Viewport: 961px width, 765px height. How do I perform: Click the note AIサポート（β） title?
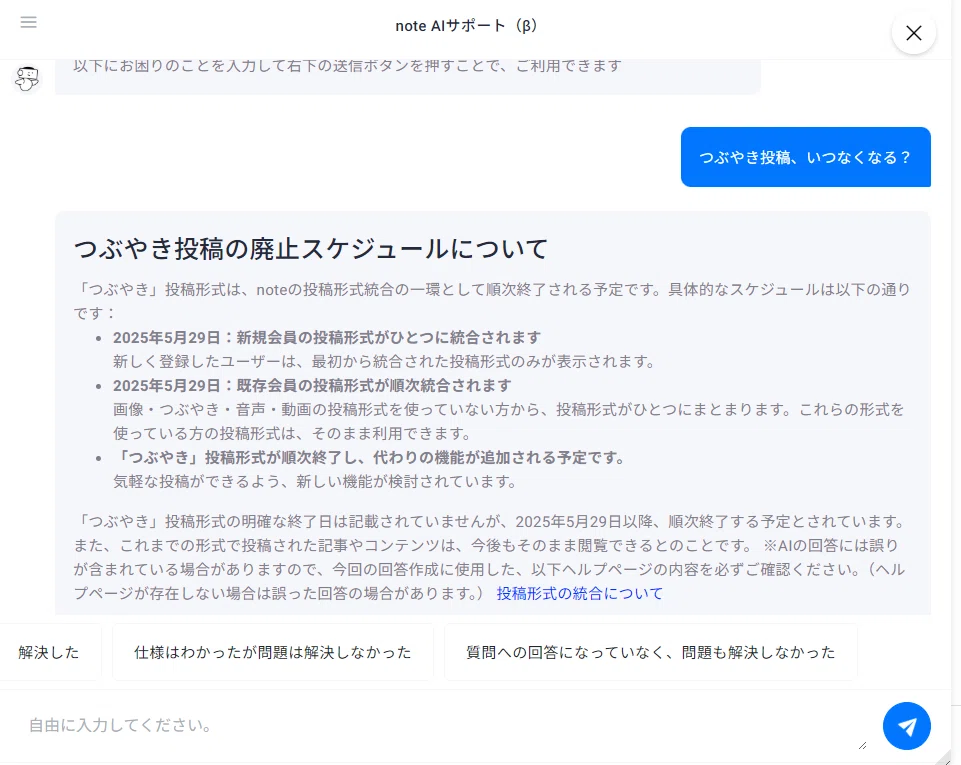coord(466,26)
